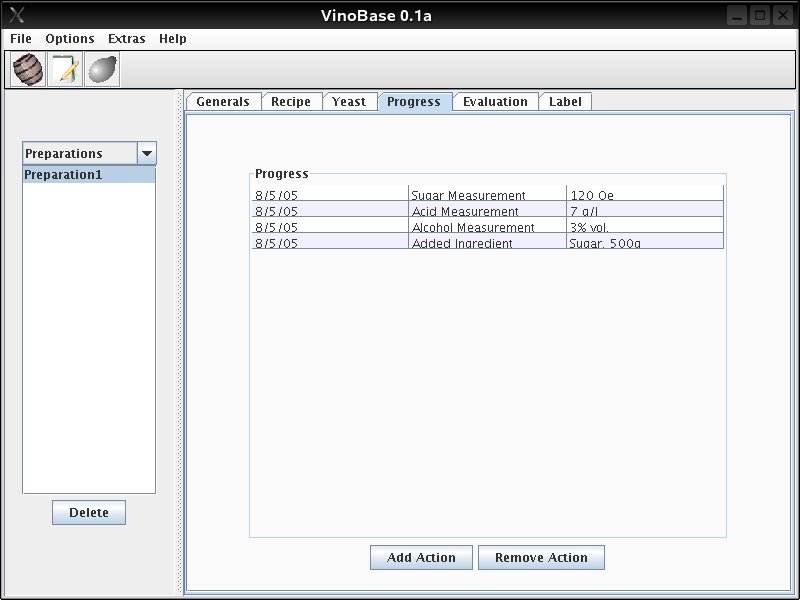Expand the Preparations dropdown arrow
800x600 pixels.
146,153
